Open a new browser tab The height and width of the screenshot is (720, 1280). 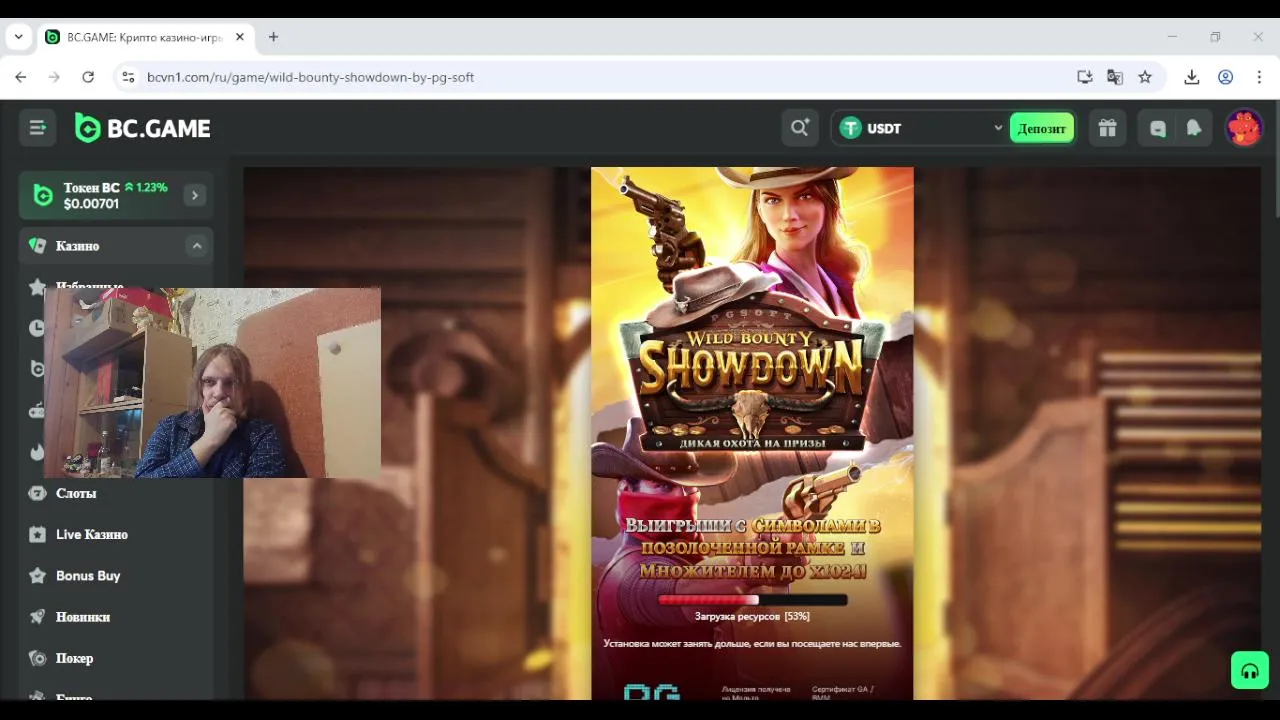[273, 37]
